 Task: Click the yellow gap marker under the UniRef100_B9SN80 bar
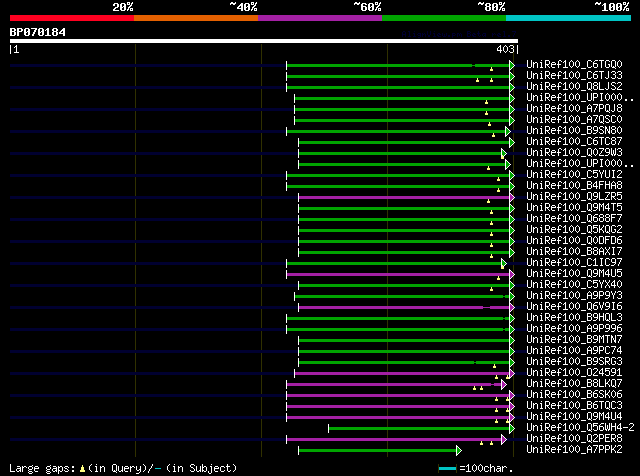pos(493,135)
